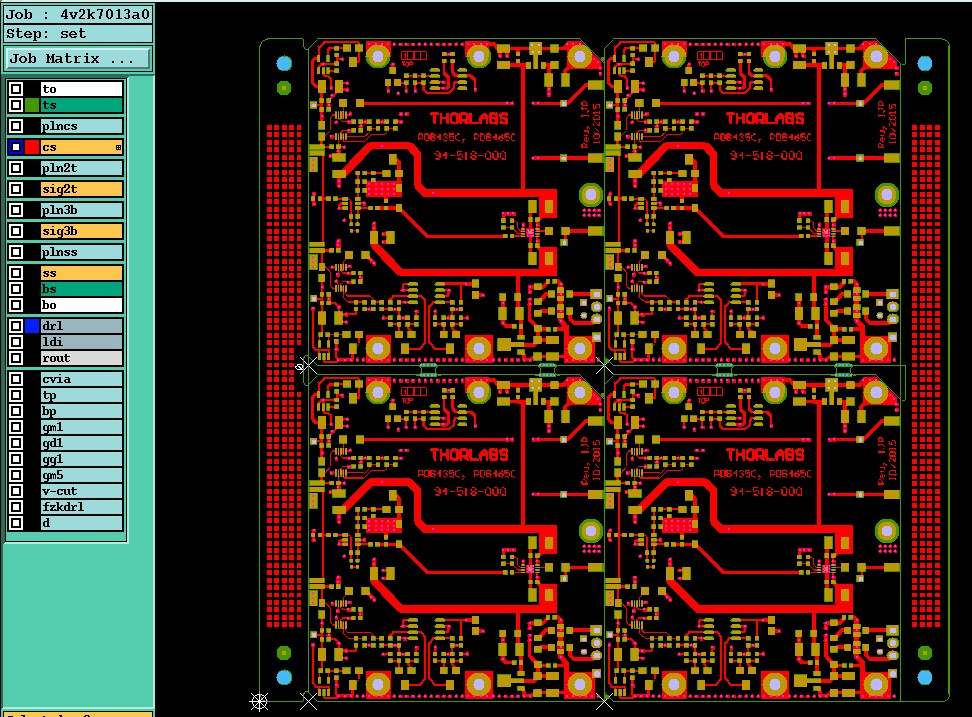972x717 pixels.
Task: Click the blue swatch of layer drl
Action: pyautogui.click(x=32, y=326)
